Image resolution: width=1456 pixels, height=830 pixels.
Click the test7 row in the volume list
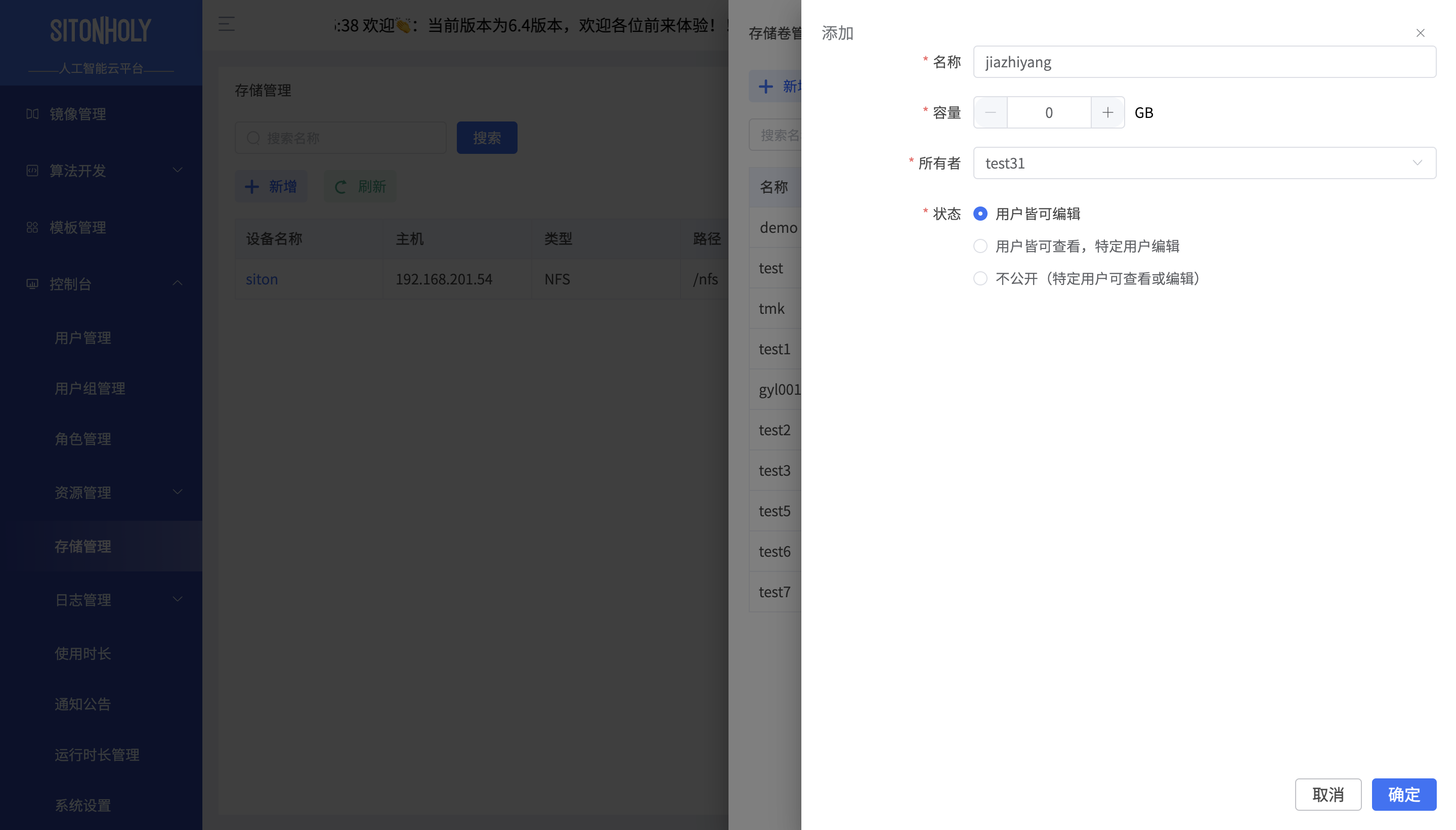point(775,592)
